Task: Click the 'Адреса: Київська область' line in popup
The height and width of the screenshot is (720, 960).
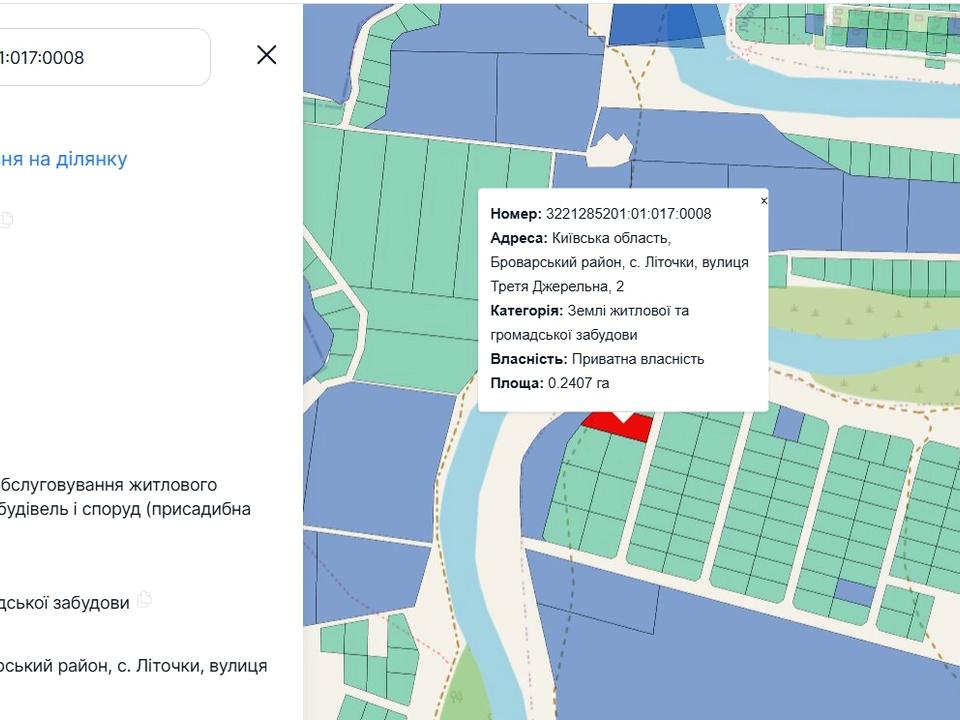Action: point(580,238)
